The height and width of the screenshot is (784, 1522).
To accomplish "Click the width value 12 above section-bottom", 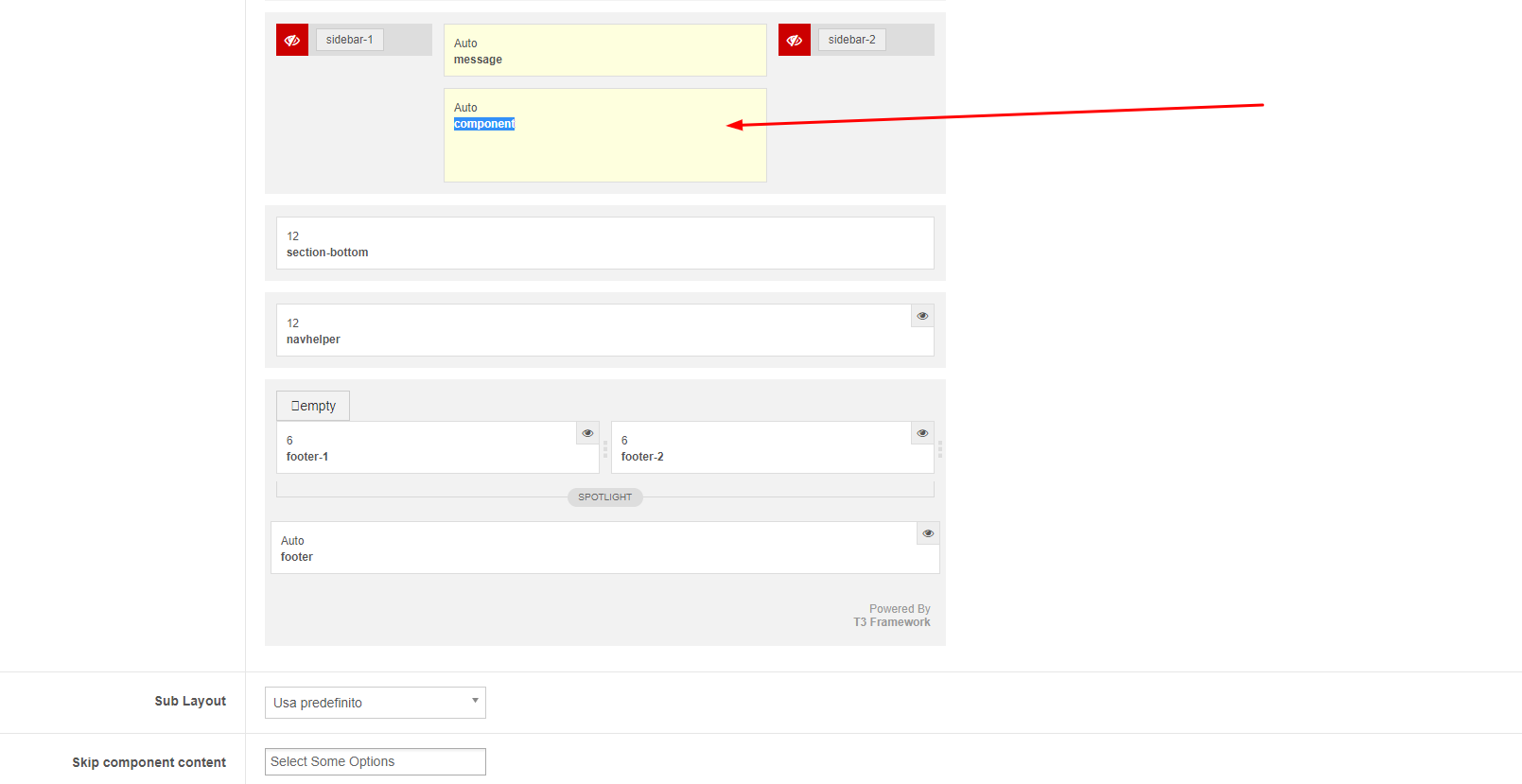I will [x=293, y=236].
